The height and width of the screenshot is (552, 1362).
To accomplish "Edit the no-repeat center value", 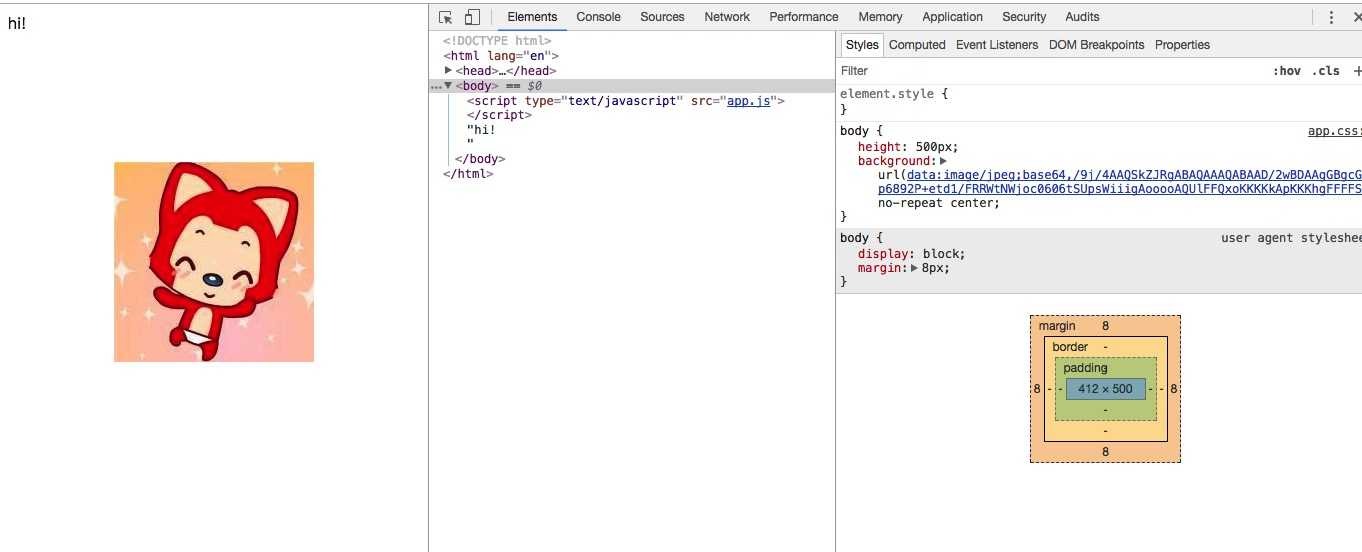I will (938, 203).
